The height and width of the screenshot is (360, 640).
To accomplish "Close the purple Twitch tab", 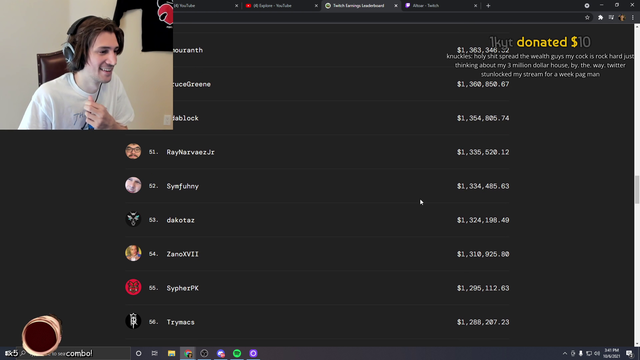I will [475, 6].
